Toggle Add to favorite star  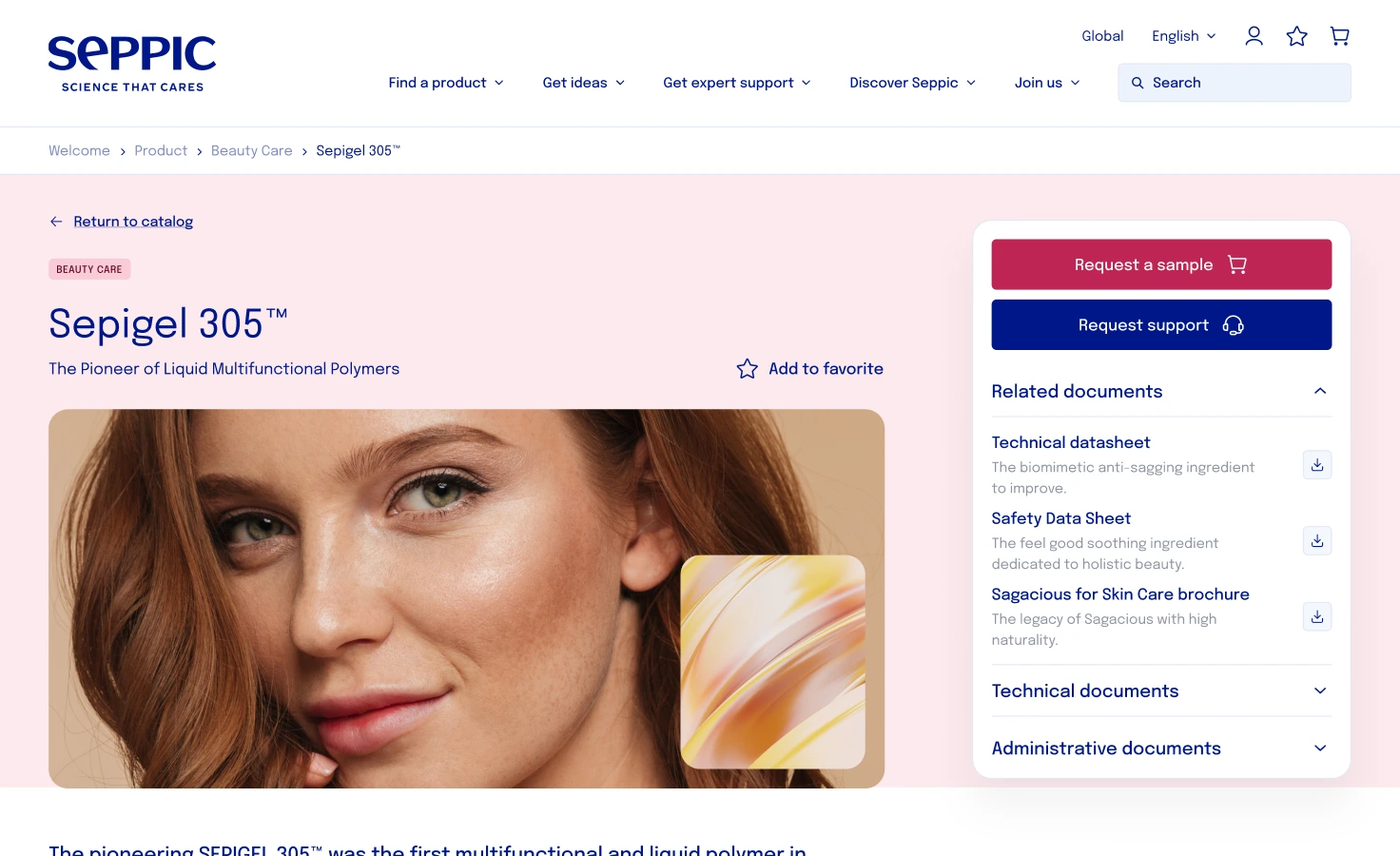(x=748, y=369)
